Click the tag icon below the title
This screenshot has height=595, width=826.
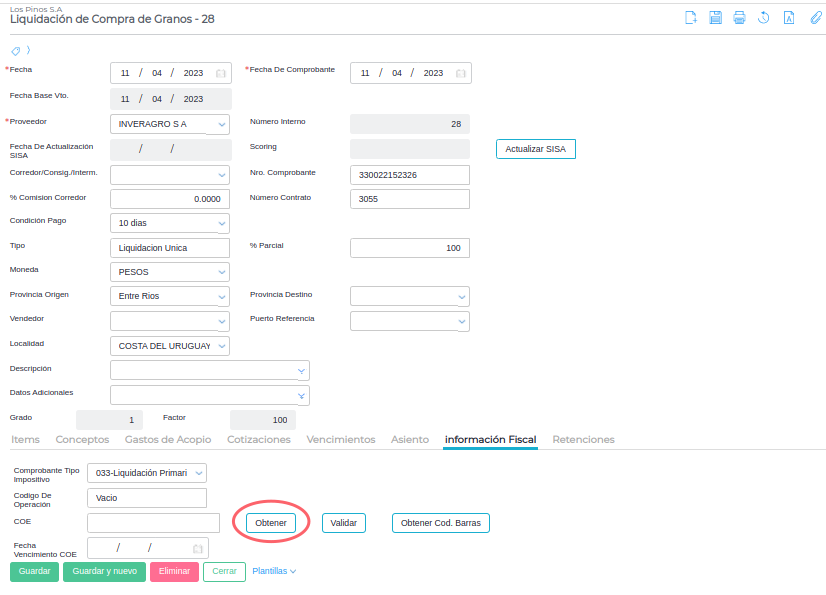(15, 50)
